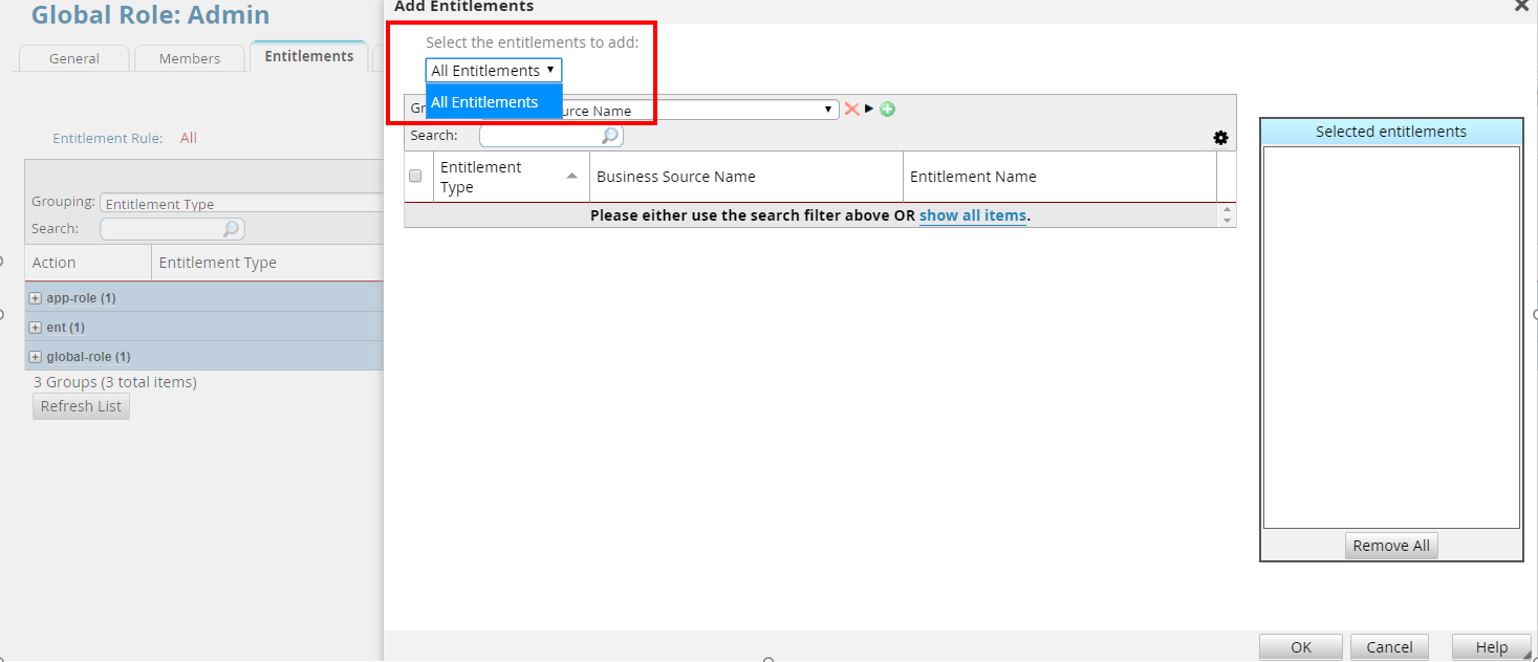Open the All Entitlements dropdown
1538x662 pixels.
click(494, 70)
